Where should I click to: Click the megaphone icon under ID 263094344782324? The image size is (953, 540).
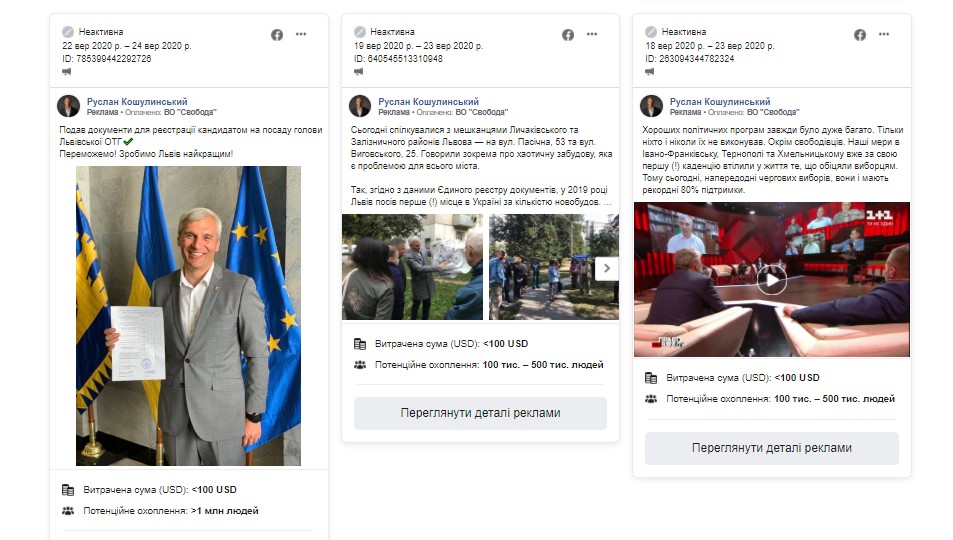pyautogui.click(x=650, y=71)
